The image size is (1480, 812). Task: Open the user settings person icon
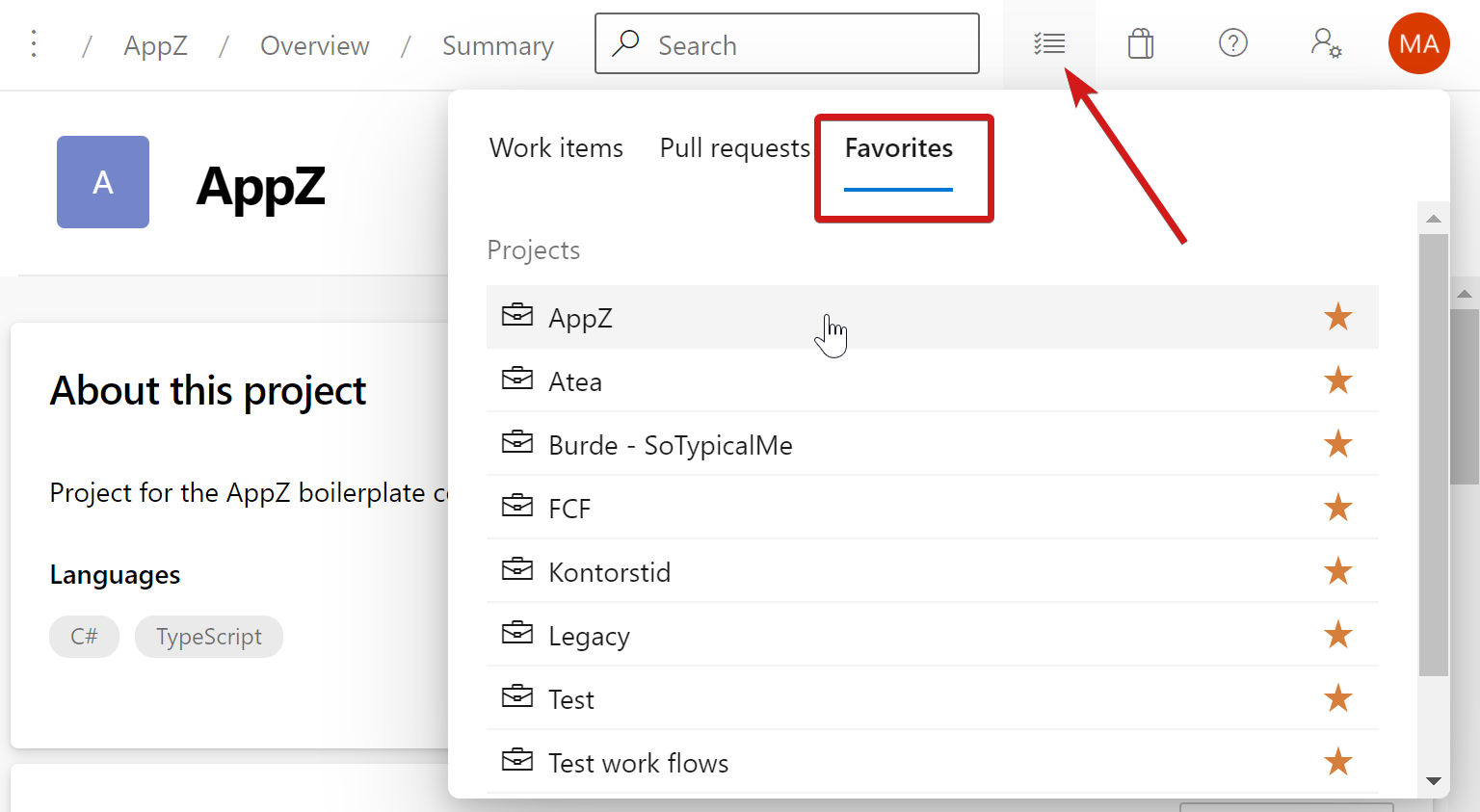(1327, 43)
